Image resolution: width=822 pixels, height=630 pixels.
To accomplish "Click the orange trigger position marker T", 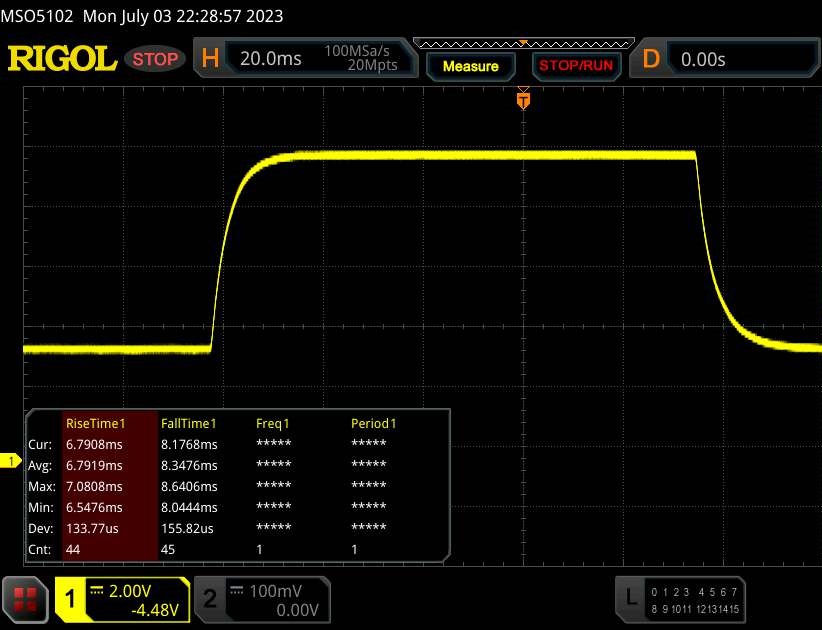I will 522,99.
